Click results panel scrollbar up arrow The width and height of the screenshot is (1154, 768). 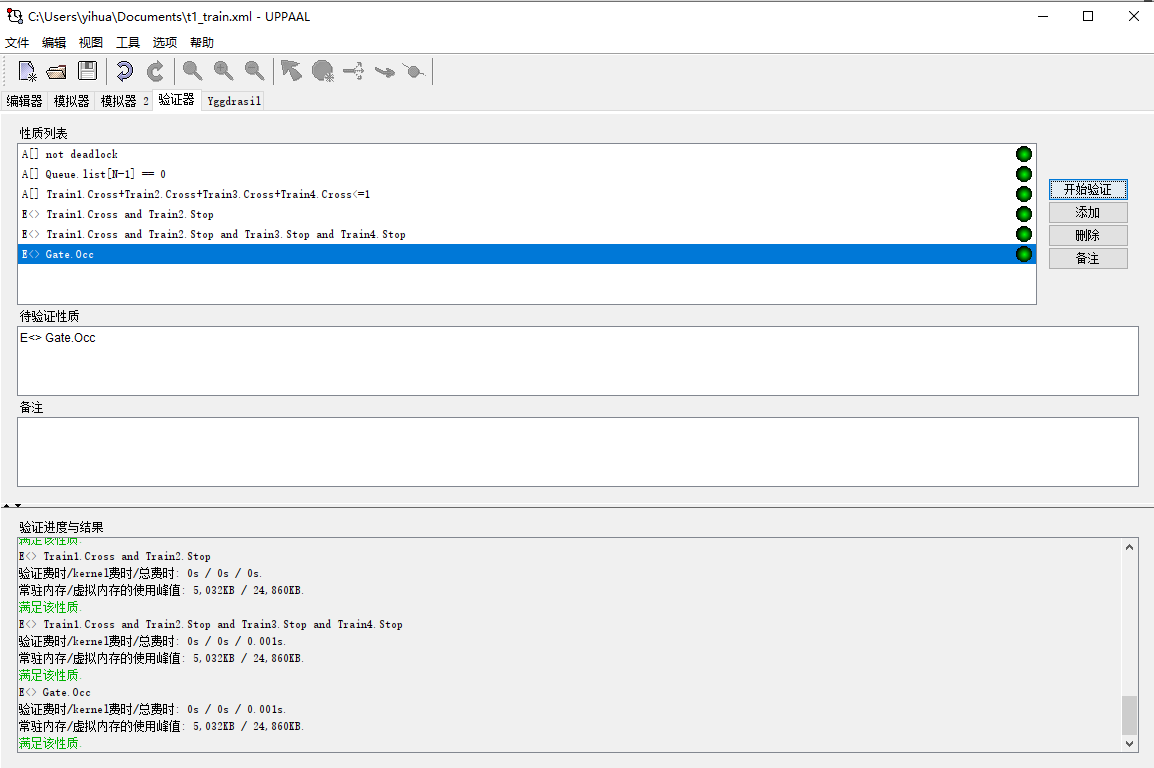click(1130, 547)
